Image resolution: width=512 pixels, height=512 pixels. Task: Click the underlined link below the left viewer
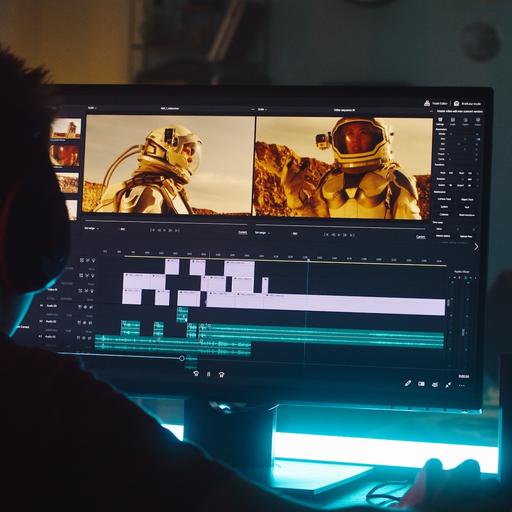tap(243, 232)
